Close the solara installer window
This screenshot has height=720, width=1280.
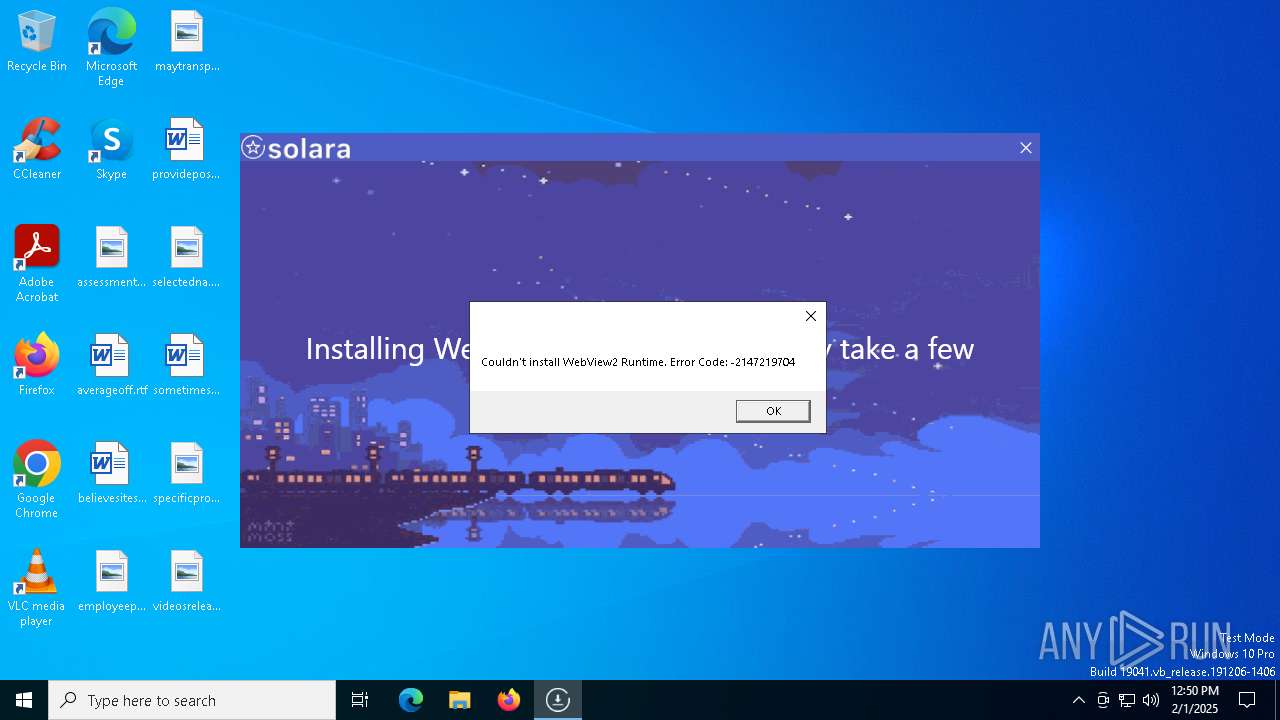[1025, 148]
